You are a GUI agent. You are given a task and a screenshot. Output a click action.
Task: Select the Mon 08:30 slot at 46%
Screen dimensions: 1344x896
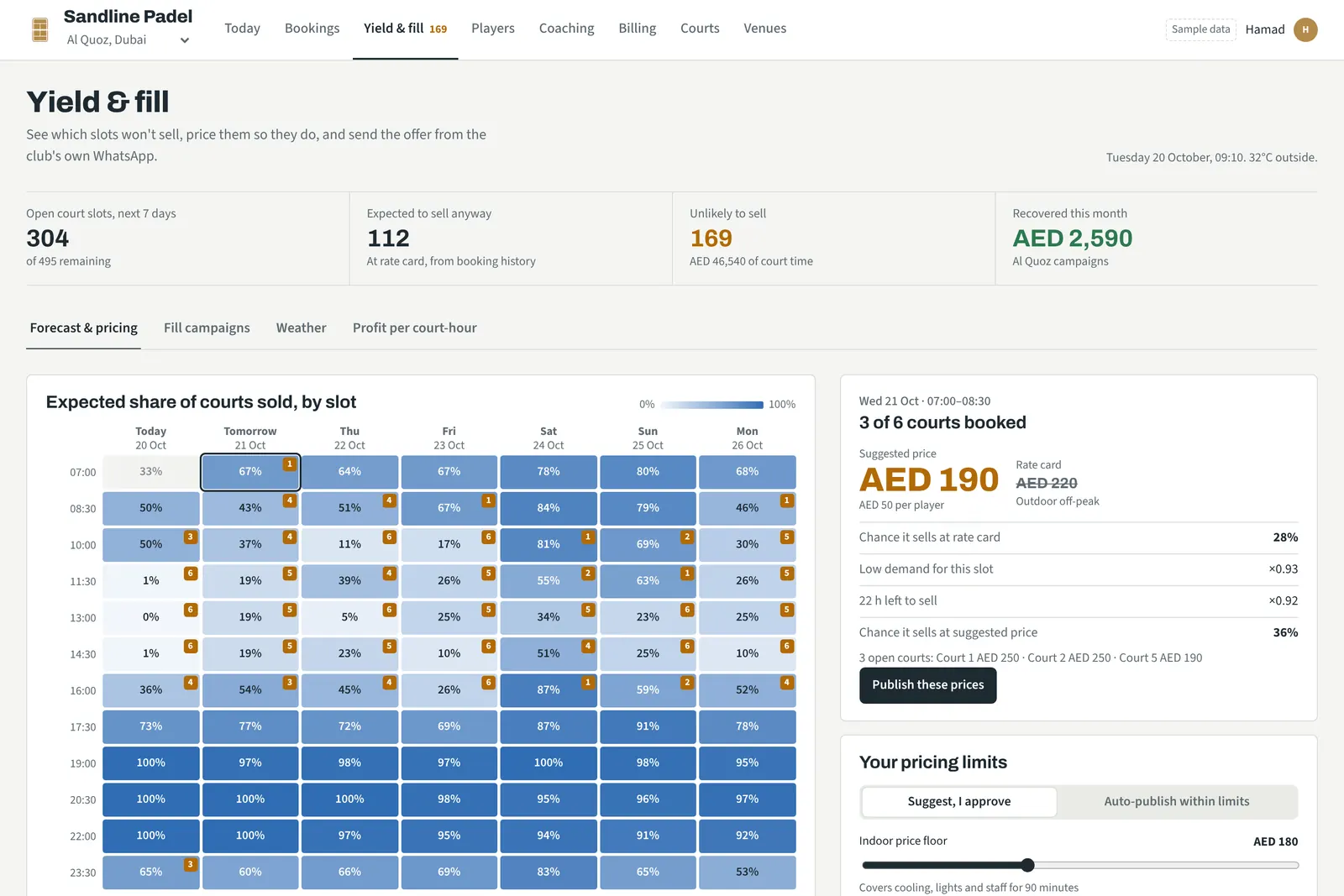point(747,508)
